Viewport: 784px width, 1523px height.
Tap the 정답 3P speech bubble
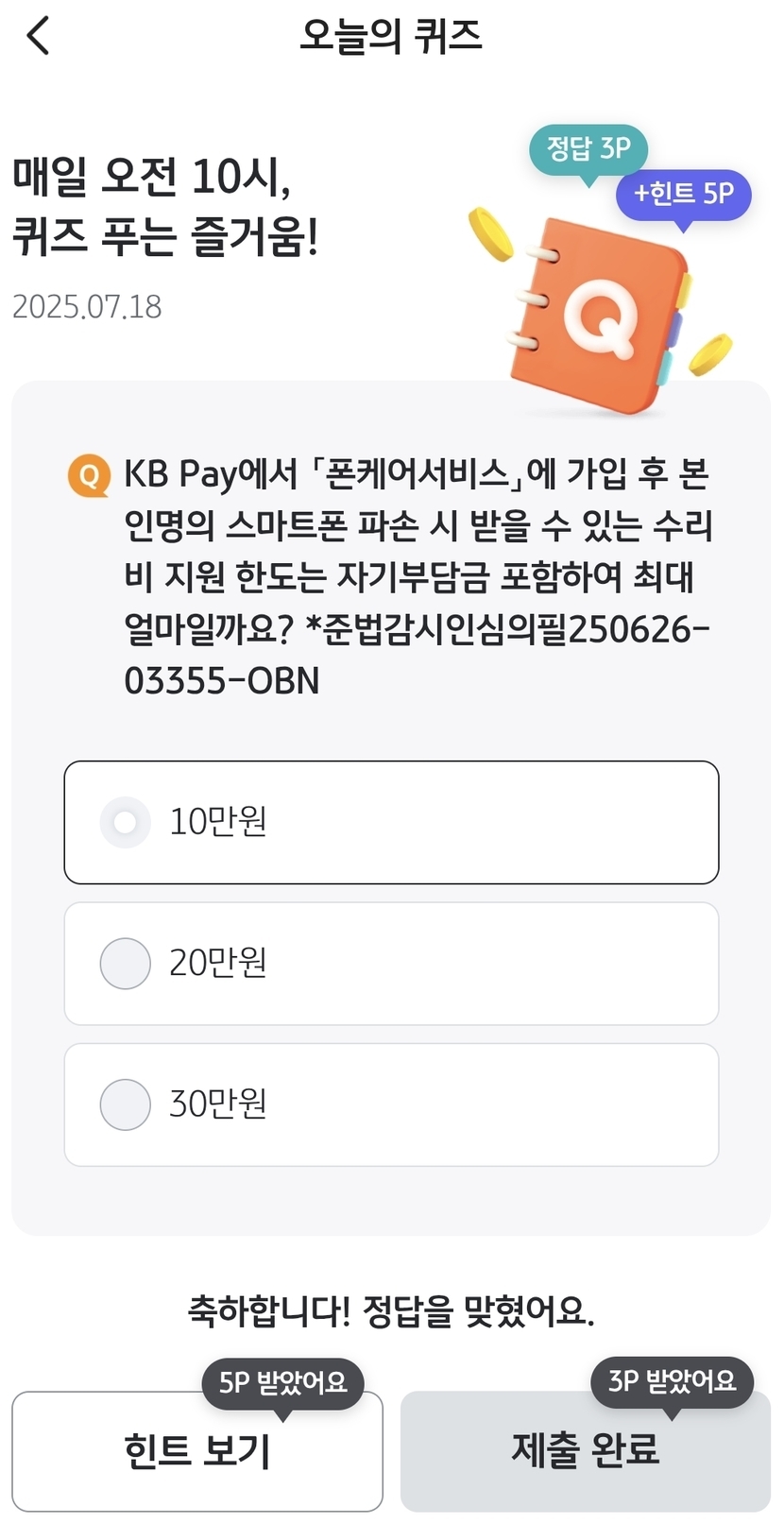588,149
